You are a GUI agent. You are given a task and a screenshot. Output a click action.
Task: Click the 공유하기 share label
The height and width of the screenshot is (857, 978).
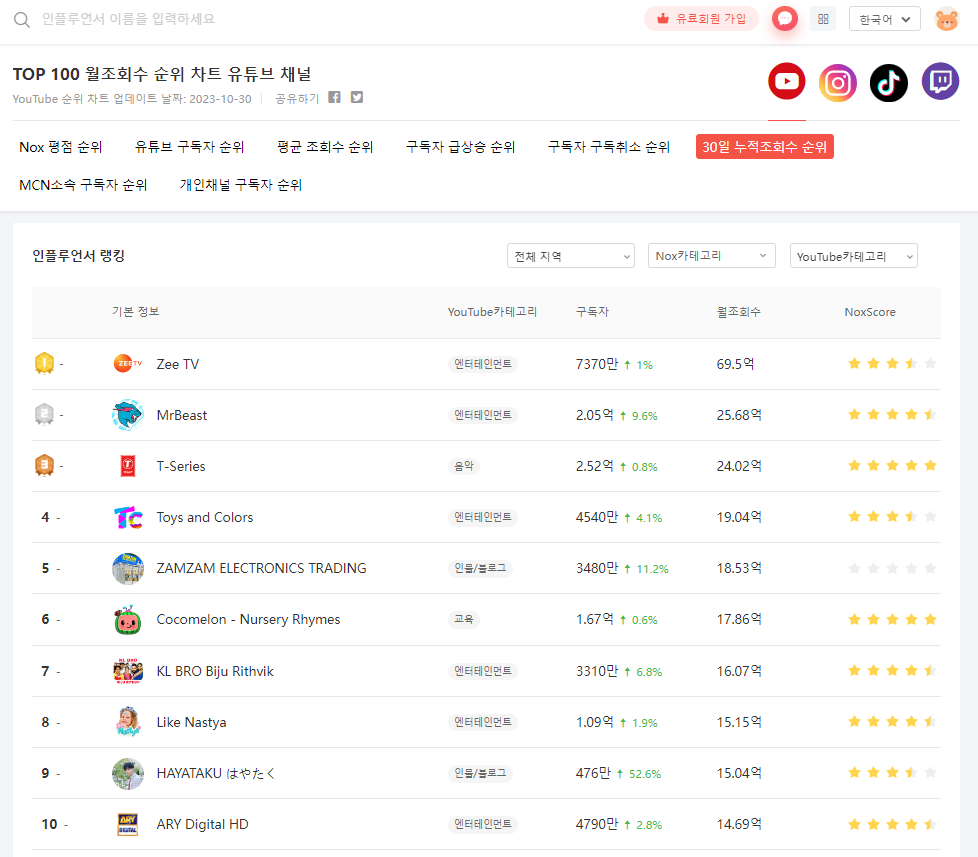coord(297,99)
